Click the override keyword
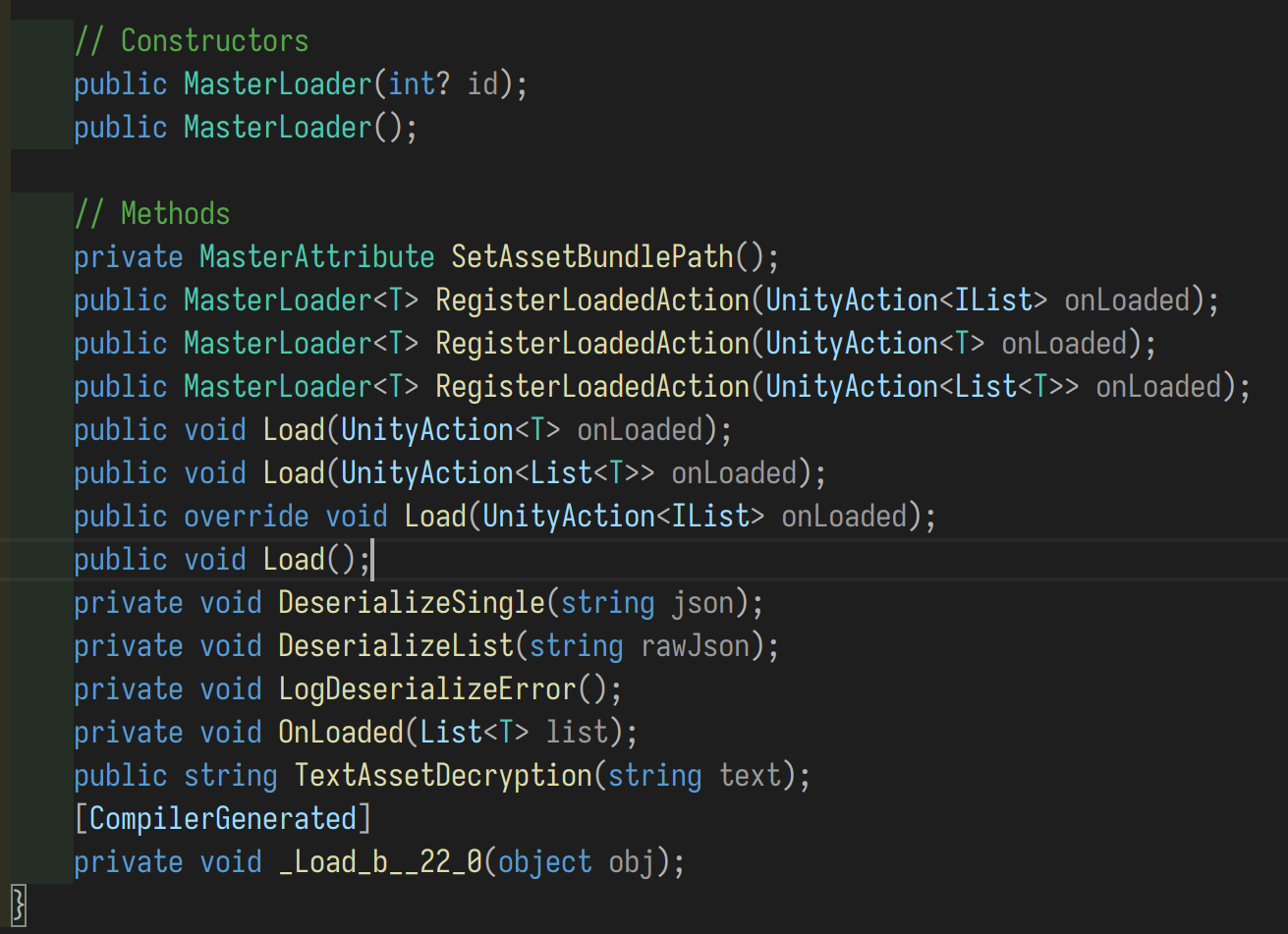The width and height of the screenshot is (1288, 934). [247, 517]
